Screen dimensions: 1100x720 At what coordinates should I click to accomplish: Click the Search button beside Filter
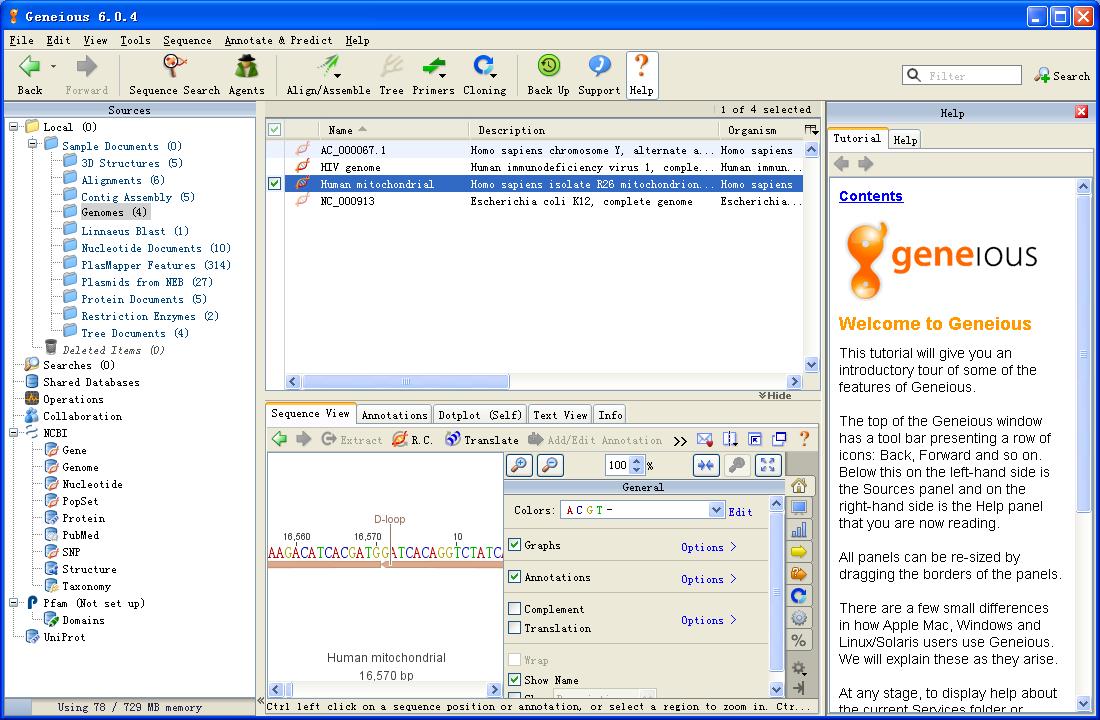pyautogui.click(x=1062, y=76)
